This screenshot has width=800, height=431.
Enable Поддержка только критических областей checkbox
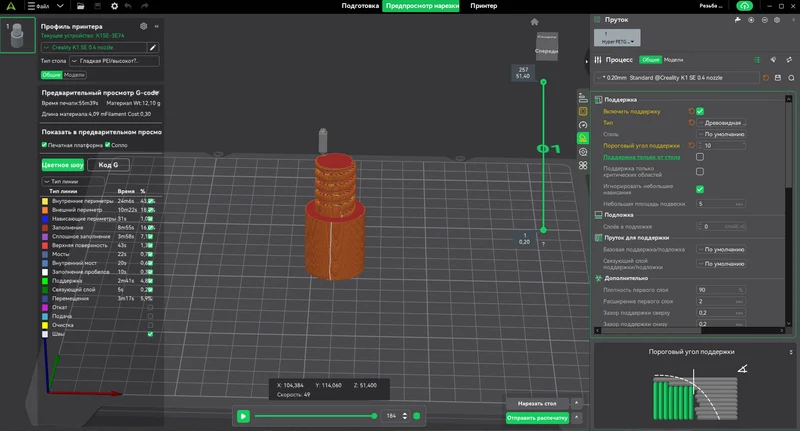700,171
